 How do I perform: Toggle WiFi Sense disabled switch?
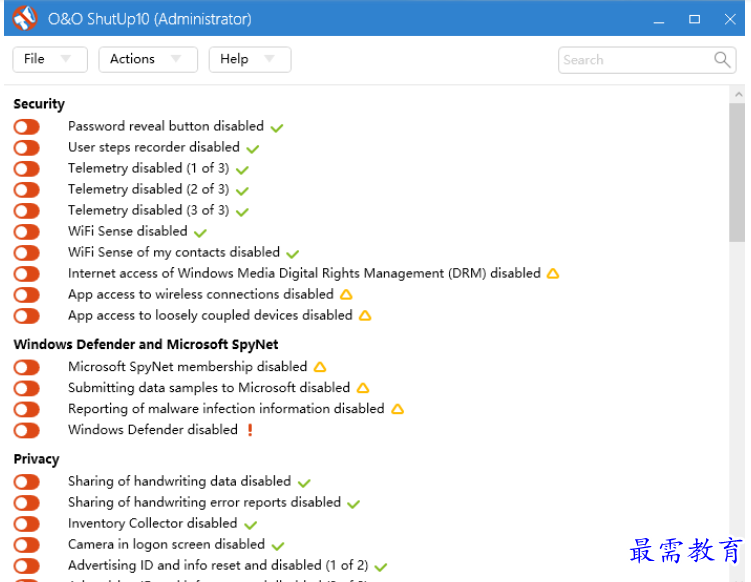(26, 232)
